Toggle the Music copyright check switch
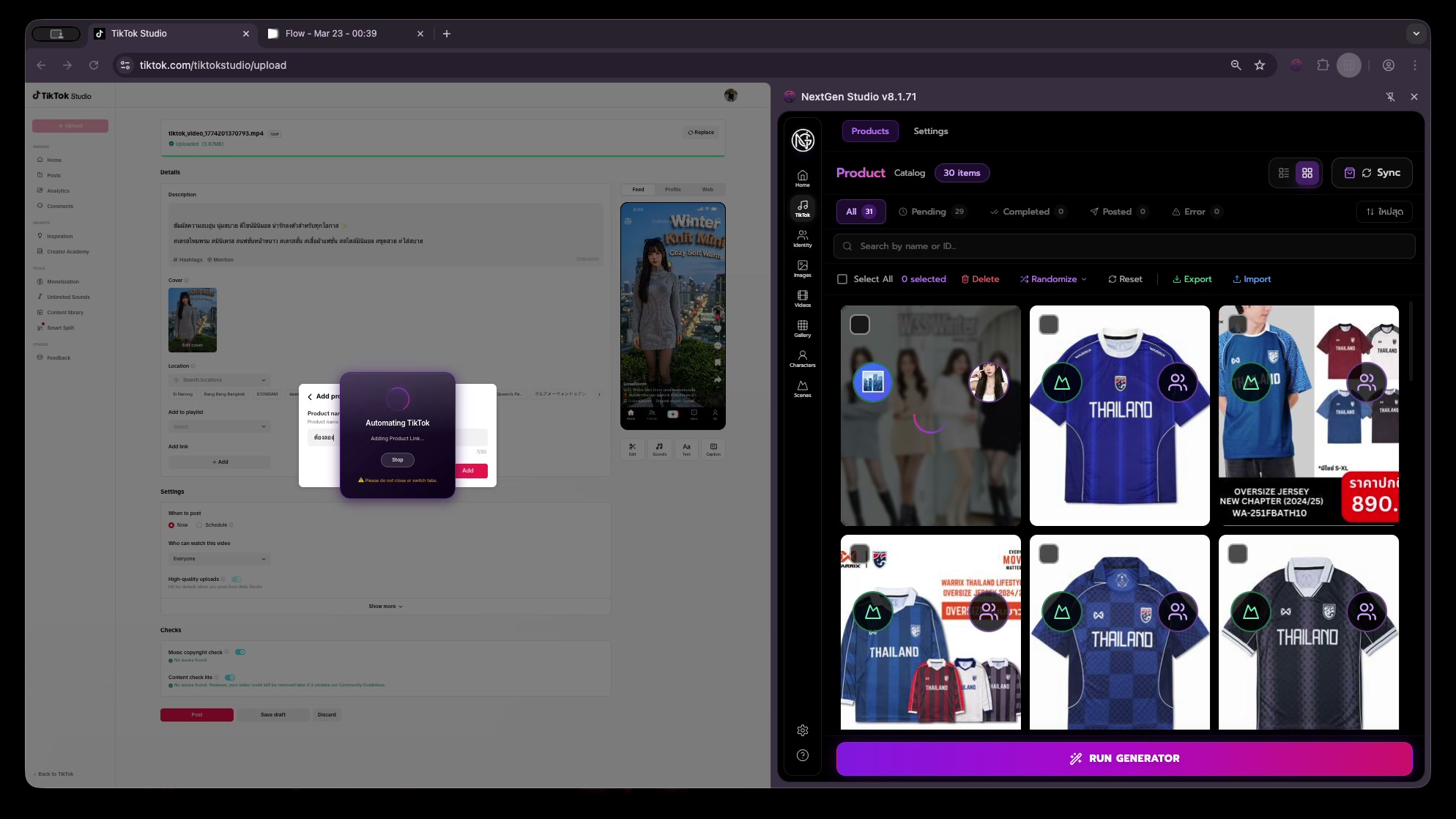 tap(240, 652)
